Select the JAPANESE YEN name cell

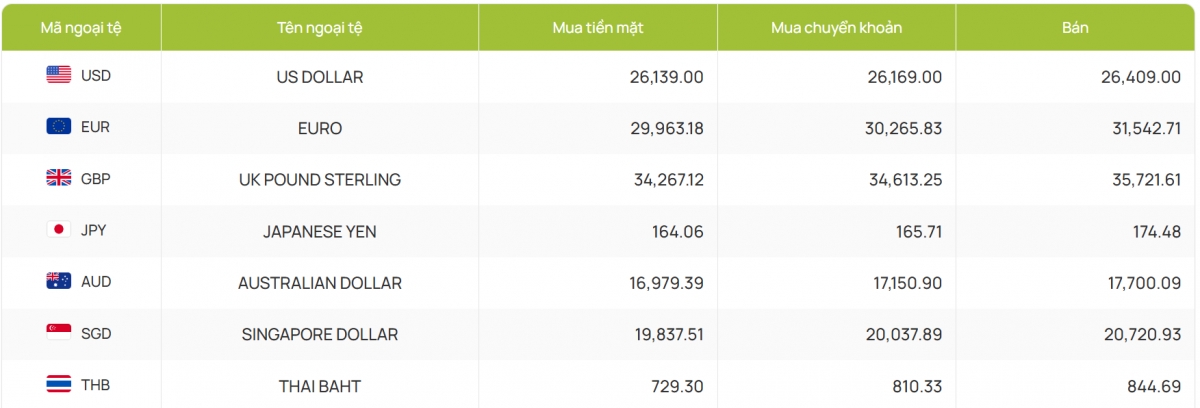(319, 231)
